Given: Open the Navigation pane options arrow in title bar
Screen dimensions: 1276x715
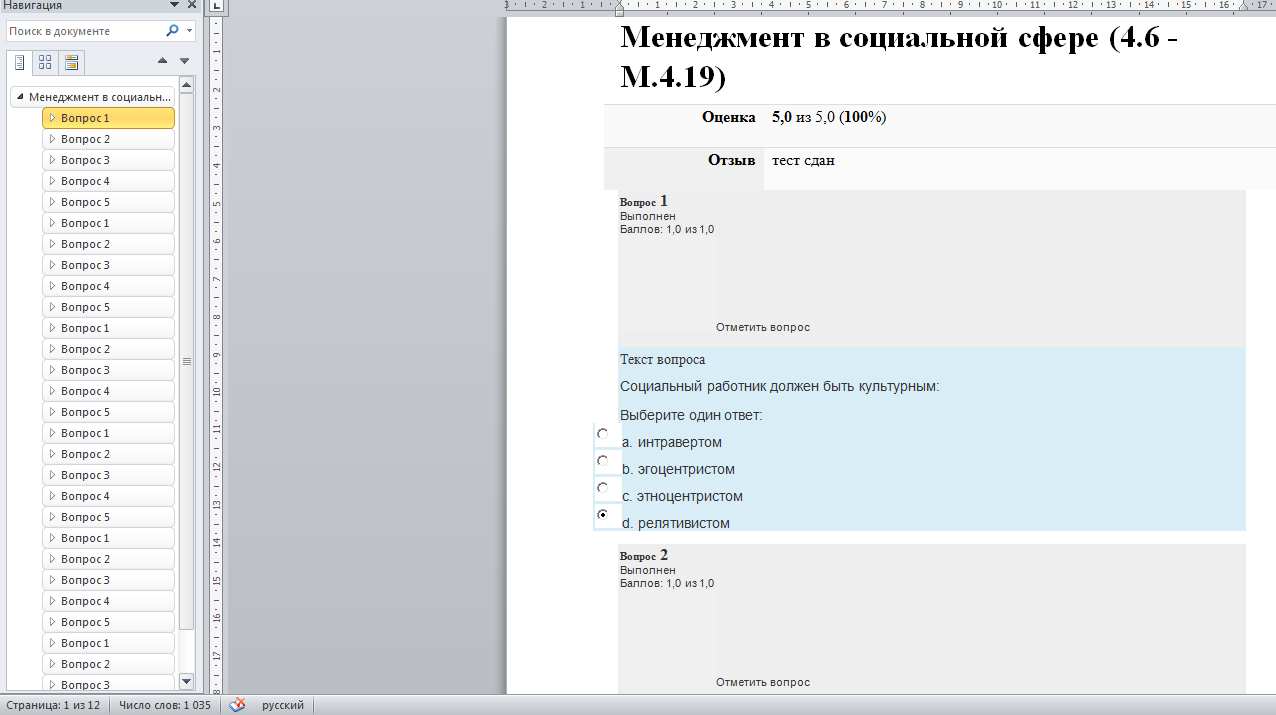Looking at the screenshot, I should pyautogui.click(x=175, y=5).
